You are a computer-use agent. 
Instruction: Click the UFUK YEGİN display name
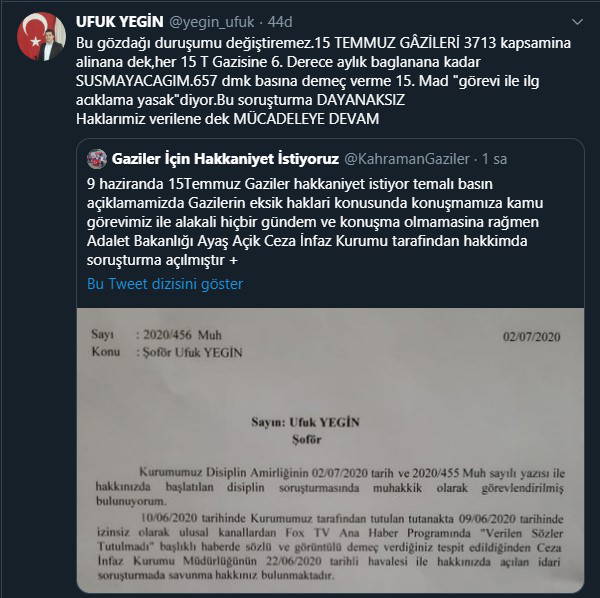[x=119, y=22]
